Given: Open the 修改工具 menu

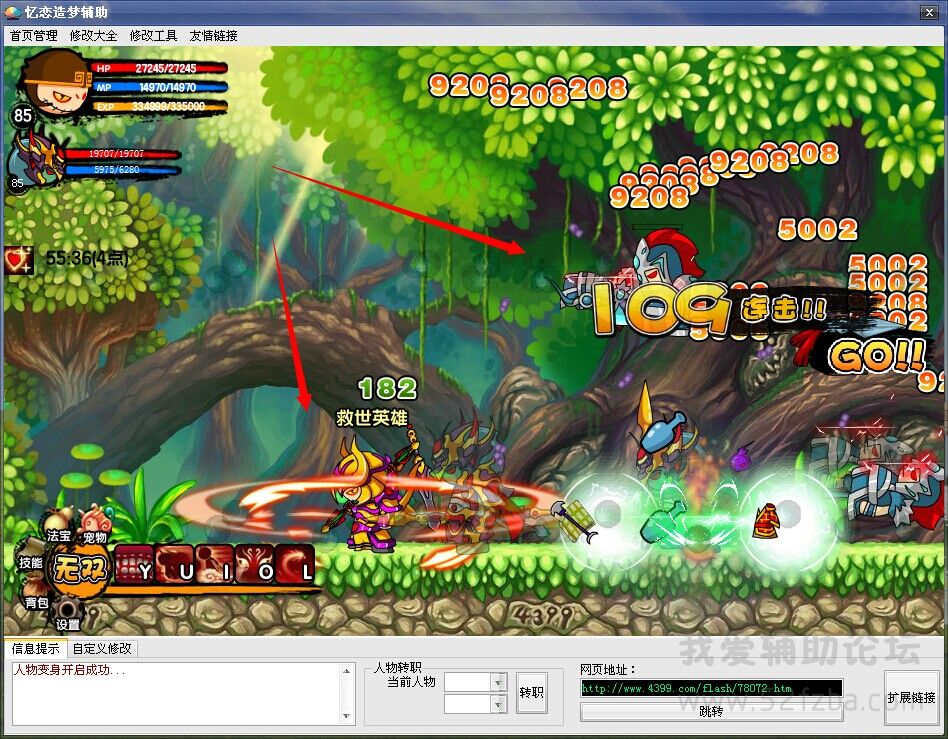Looking at the screenshot, I should pos(153,36).
